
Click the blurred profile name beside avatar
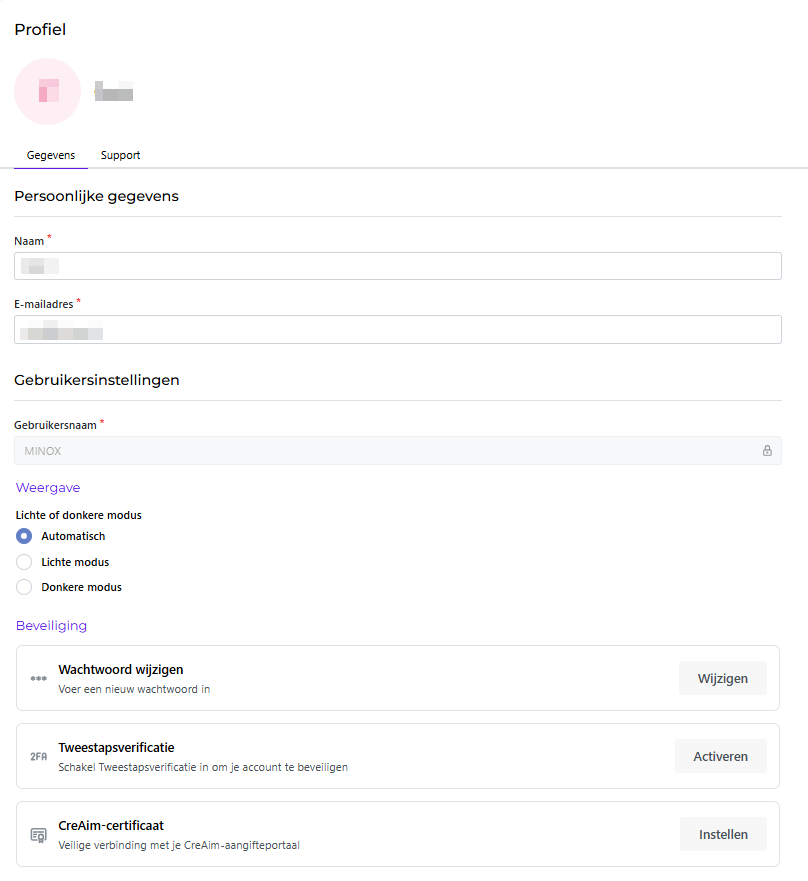coord(114,92)
